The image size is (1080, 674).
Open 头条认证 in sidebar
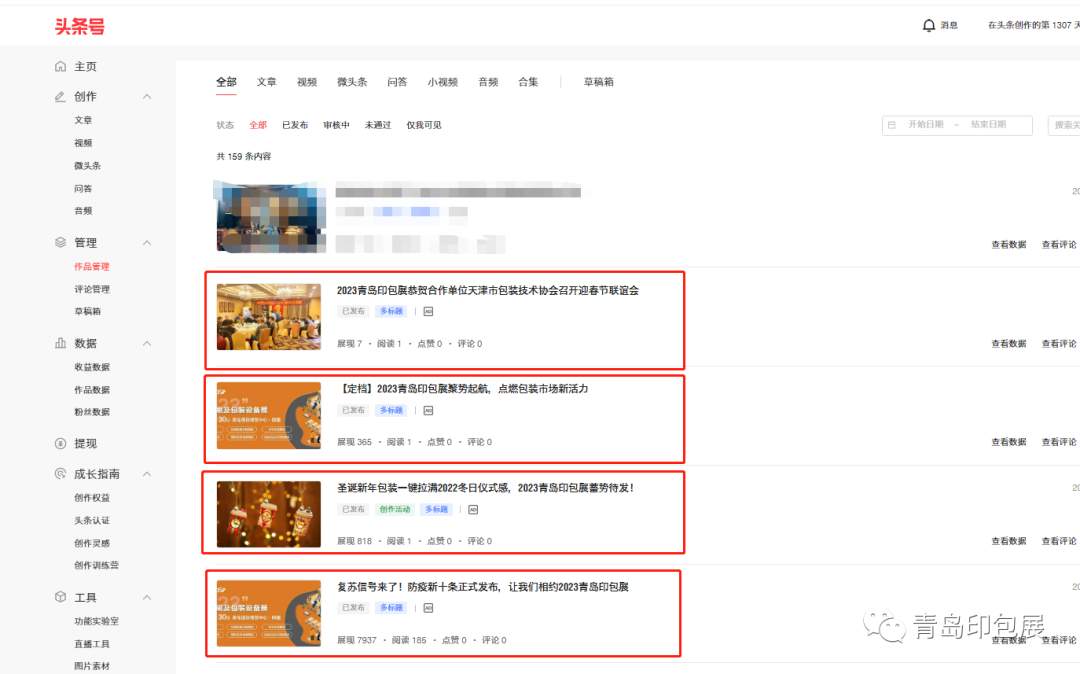tap(92, 520)
